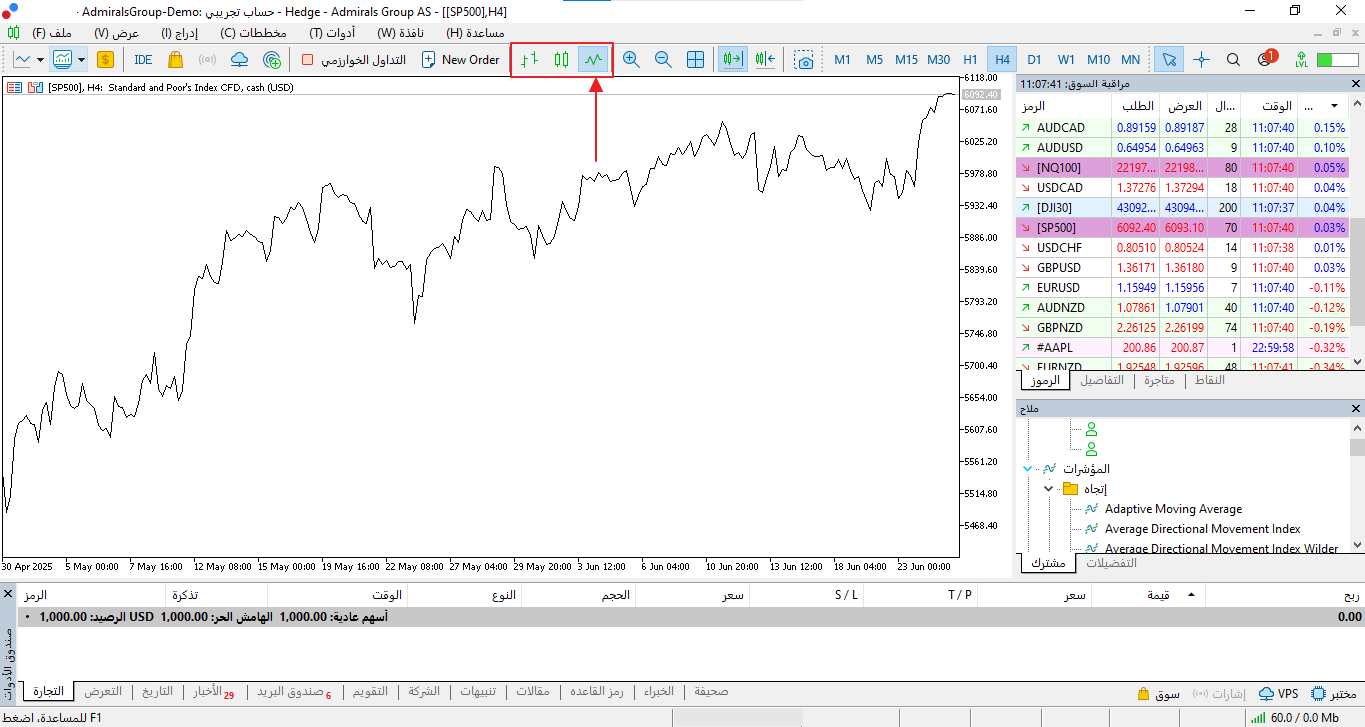This screenshot has height=727, width=1365.
Task: Zoom in on the chart
Action: [x=631, y=60]
